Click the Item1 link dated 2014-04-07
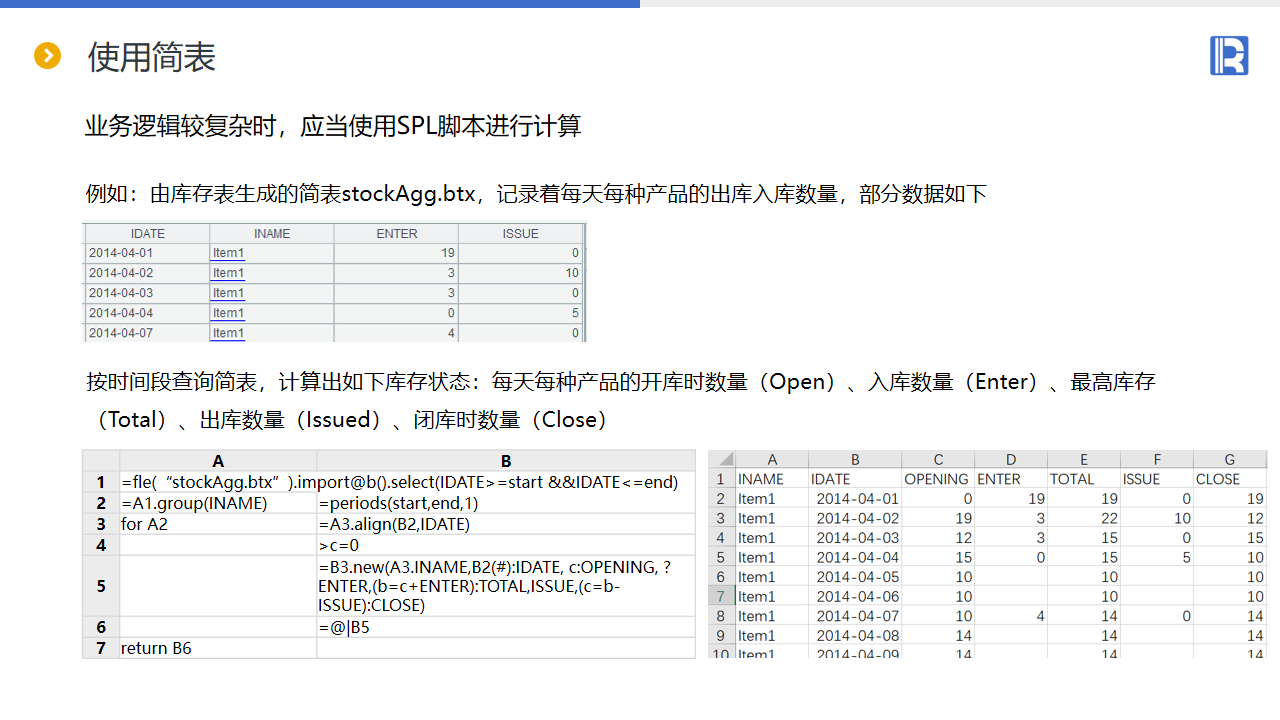 tap(228, 333)
